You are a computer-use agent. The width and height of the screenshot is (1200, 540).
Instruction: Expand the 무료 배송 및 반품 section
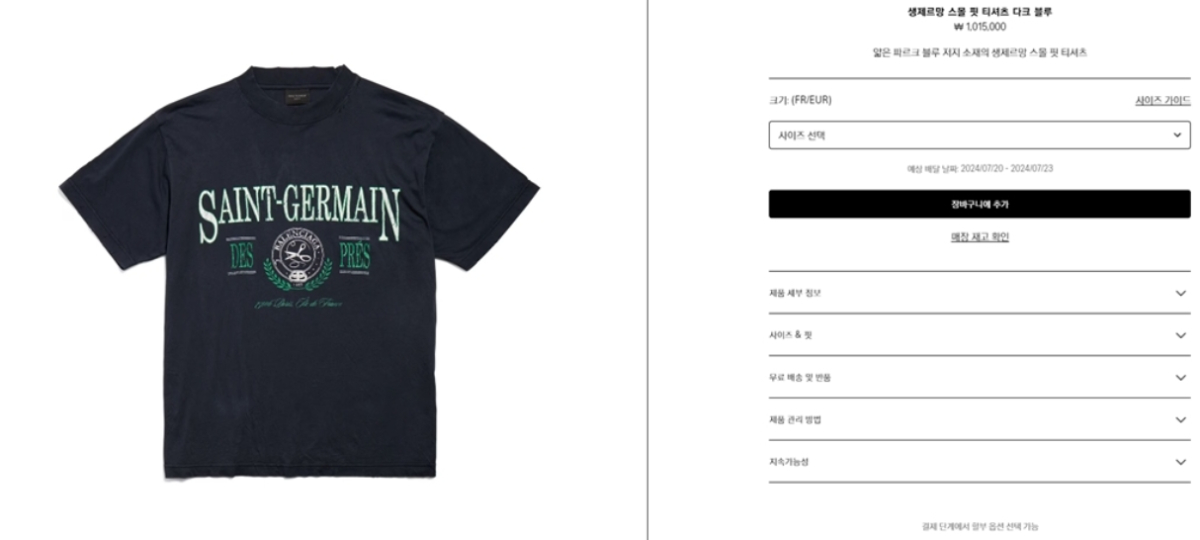(979, 378)
